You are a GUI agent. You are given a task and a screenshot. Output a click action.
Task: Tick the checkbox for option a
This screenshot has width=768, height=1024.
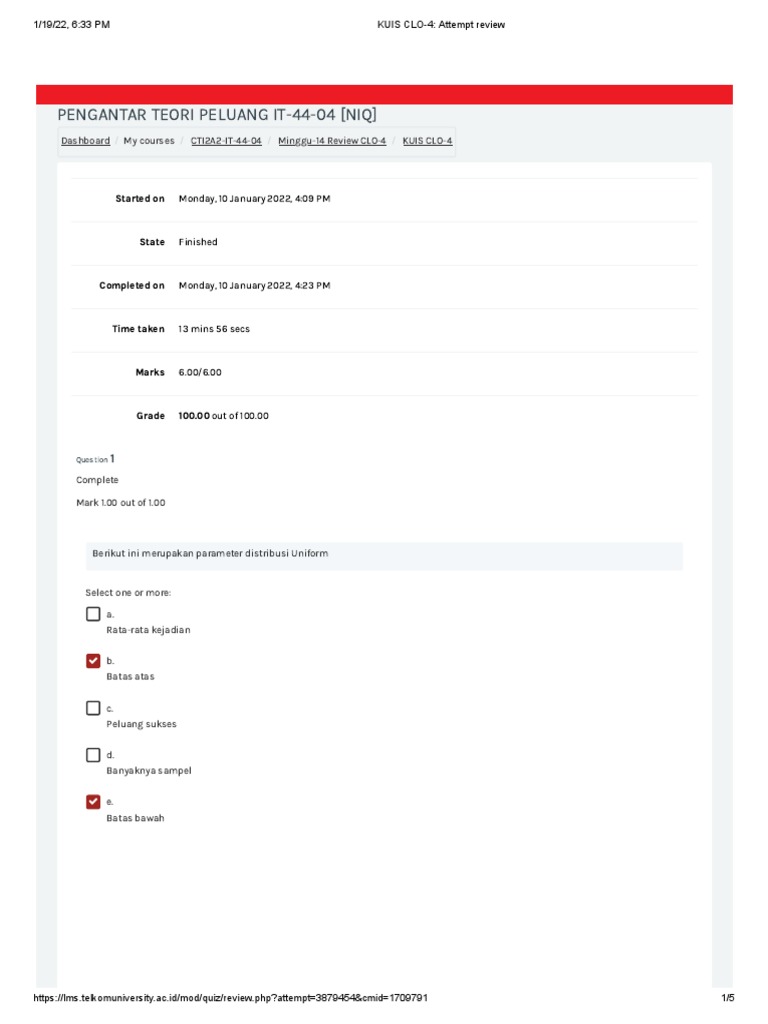click(93, 614)
